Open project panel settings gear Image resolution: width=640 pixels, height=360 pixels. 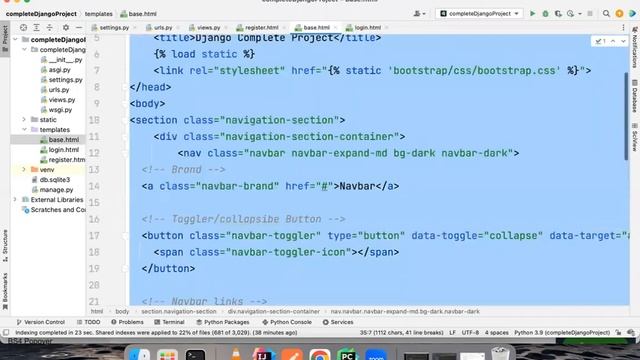click(x=65, y=27)
